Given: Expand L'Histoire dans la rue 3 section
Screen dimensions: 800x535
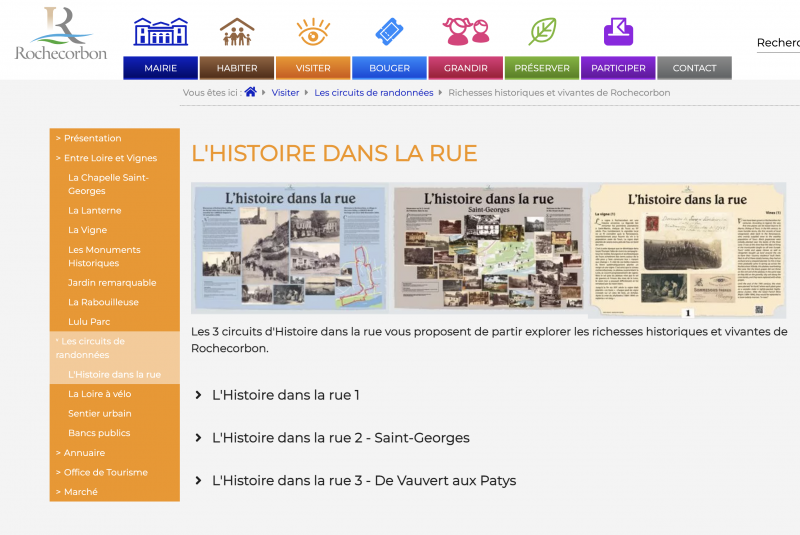Looking at the screenshot, I should (363, 481).
